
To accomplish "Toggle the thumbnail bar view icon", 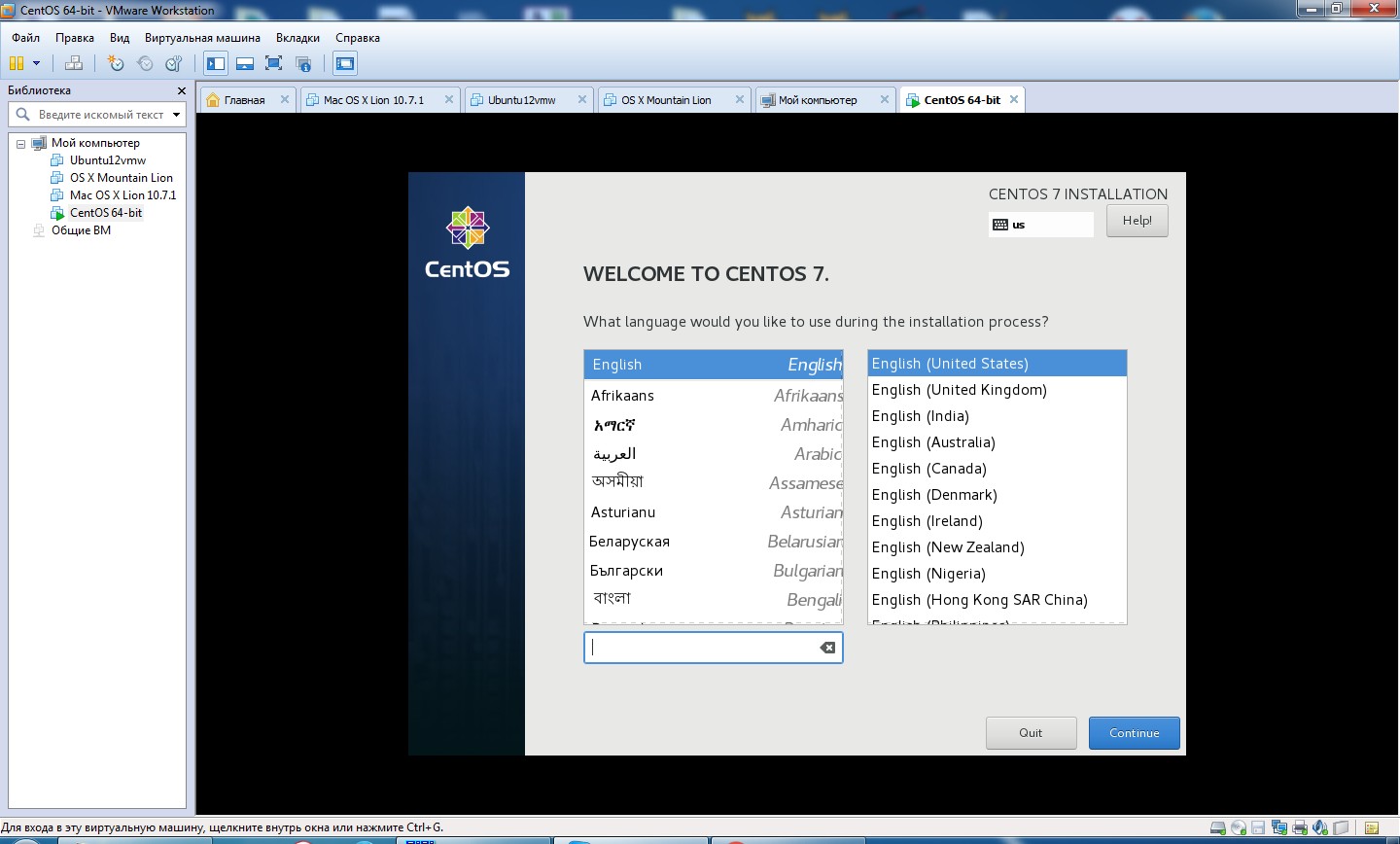I will coord(245,63).
